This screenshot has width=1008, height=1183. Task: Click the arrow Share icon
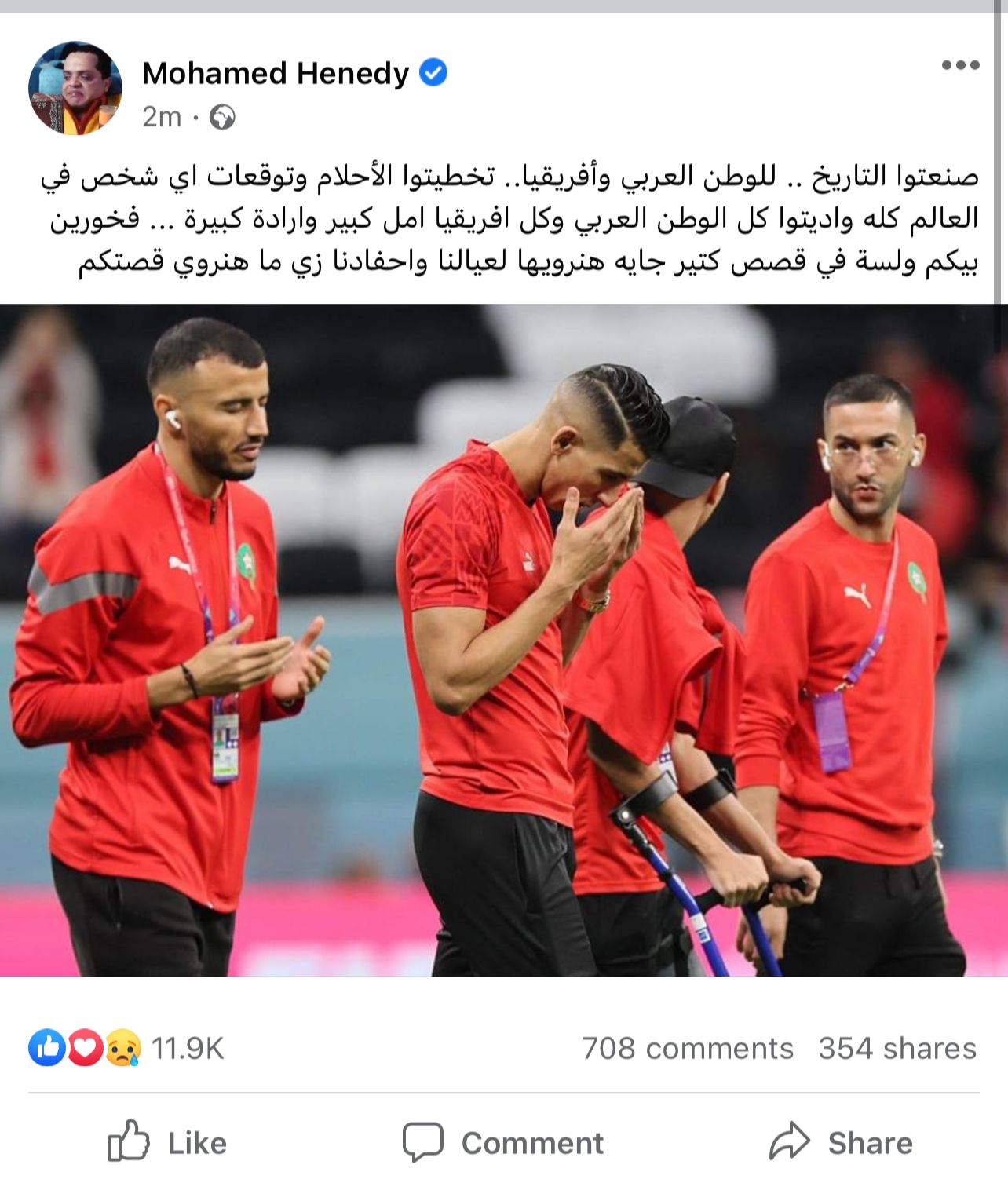(x=789, y=1141)
